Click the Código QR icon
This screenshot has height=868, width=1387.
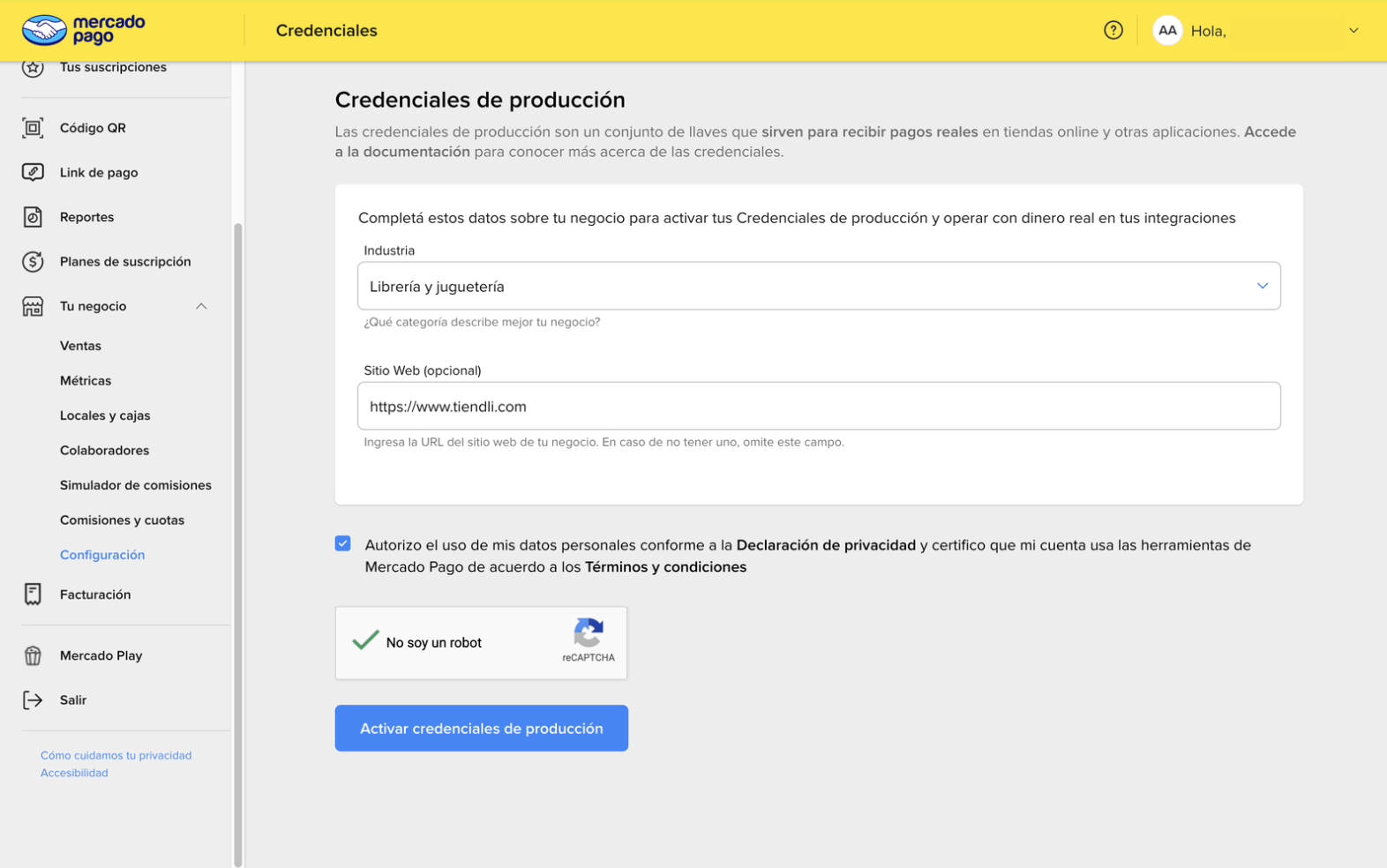[33, 128]
